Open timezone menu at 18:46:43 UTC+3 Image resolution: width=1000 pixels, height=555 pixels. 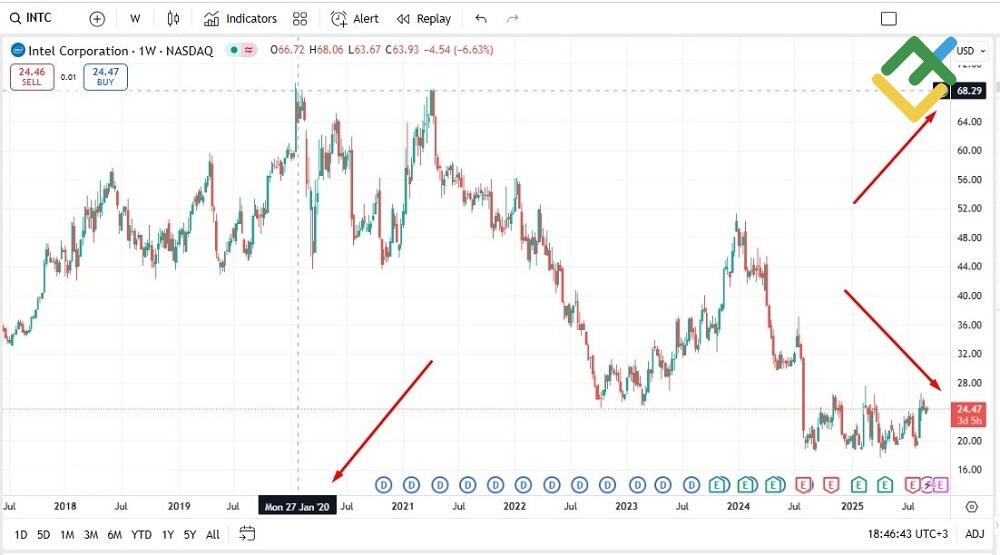click(x=908, y=534)
